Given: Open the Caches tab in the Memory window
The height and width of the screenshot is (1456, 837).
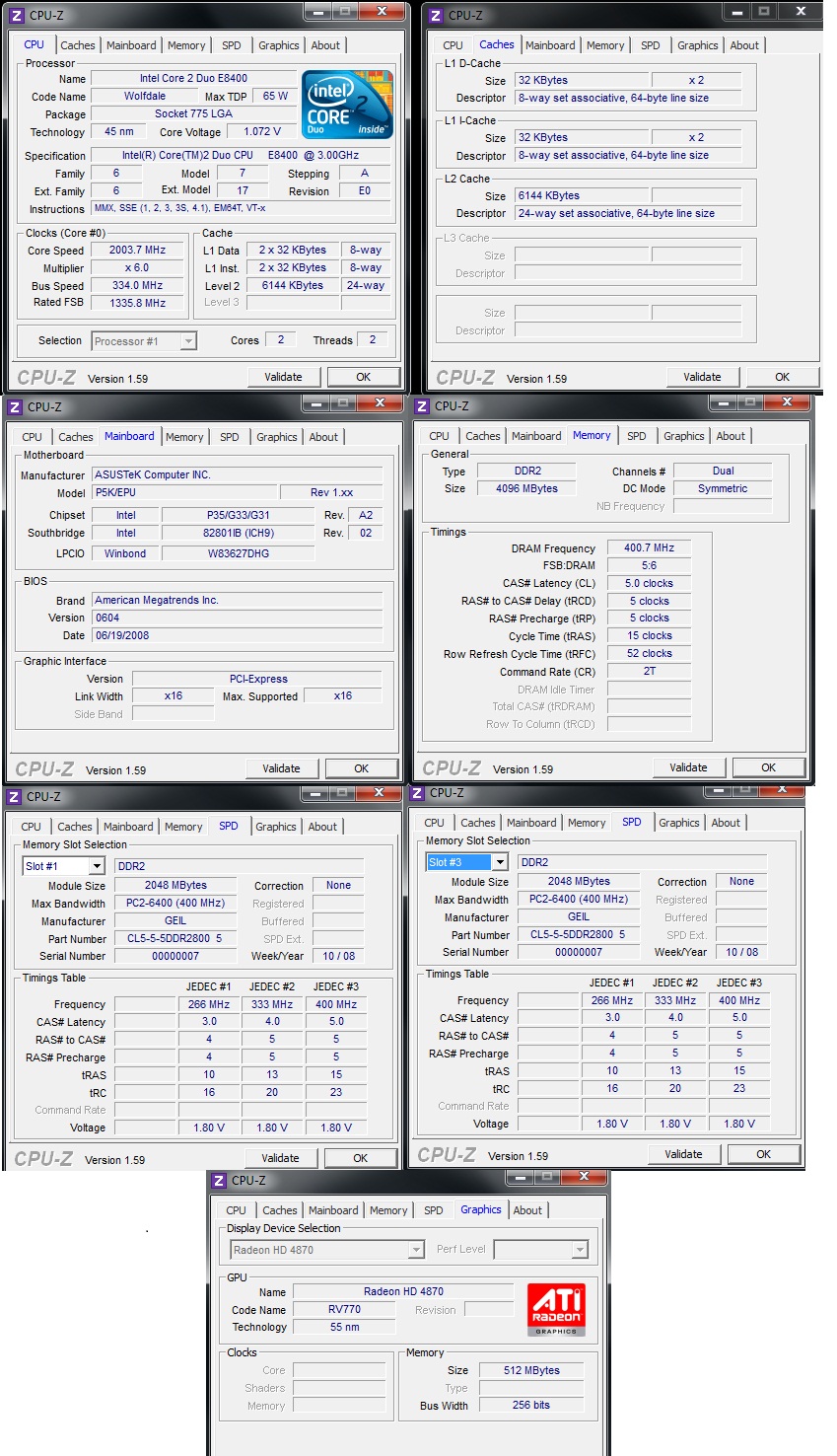Looking at the screenshot, I should point(483,436).
